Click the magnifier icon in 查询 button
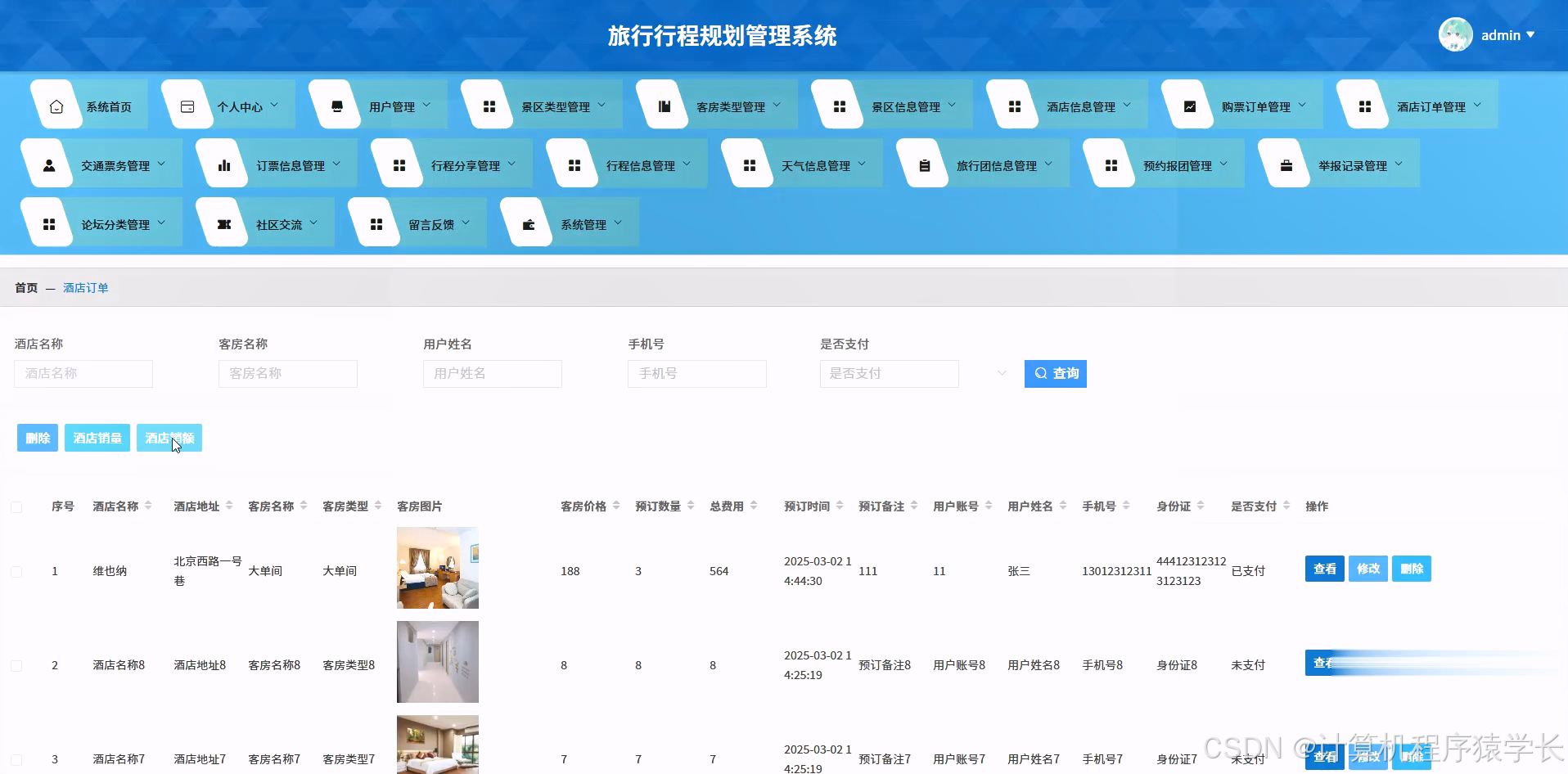 (1040, 373)
